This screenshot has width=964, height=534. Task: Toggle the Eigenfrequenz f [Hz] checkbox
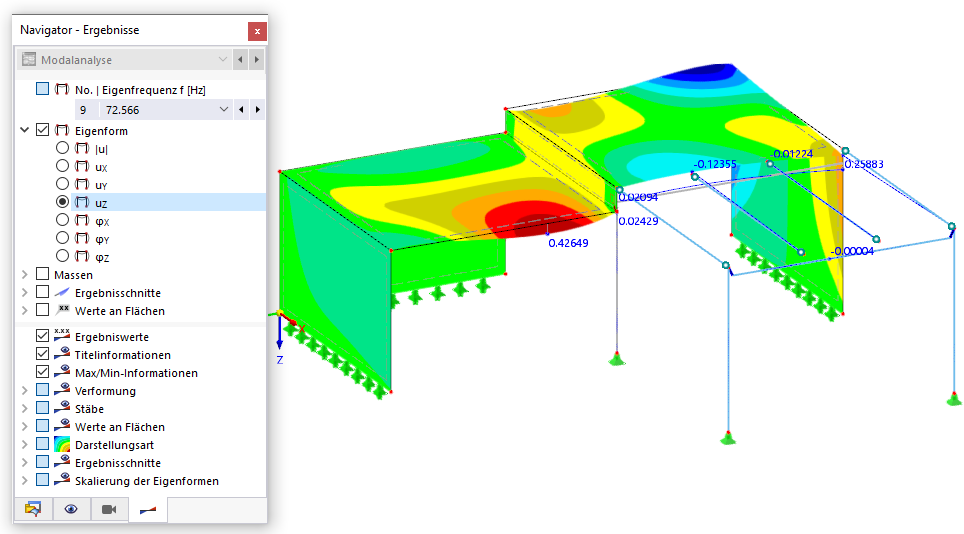coord(42,88)
